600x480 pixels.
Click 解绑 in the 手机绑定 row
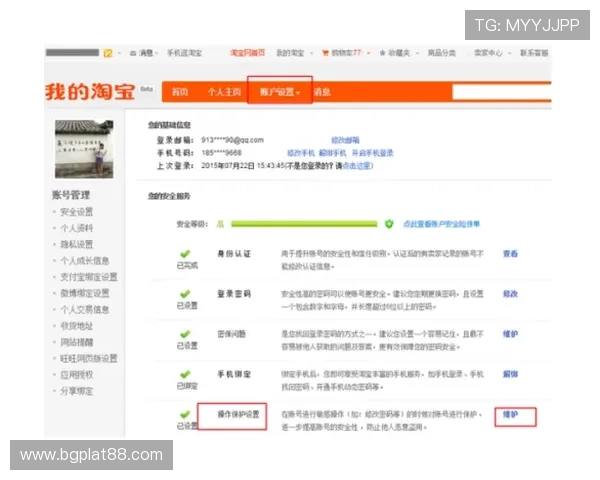510,374
